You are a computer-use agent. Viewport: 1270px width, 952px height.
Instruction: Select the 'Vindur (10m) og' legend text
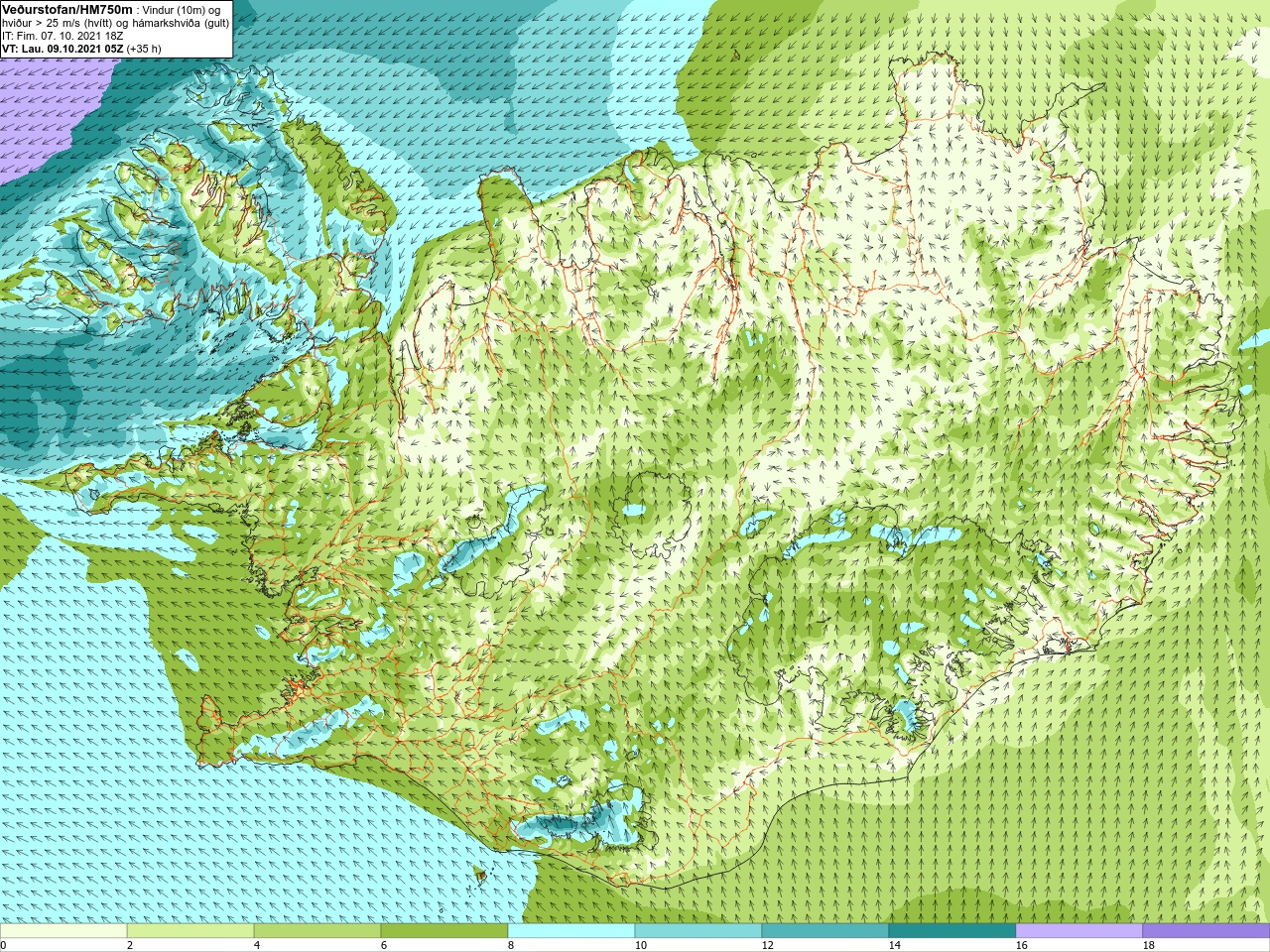pos(182,10)
